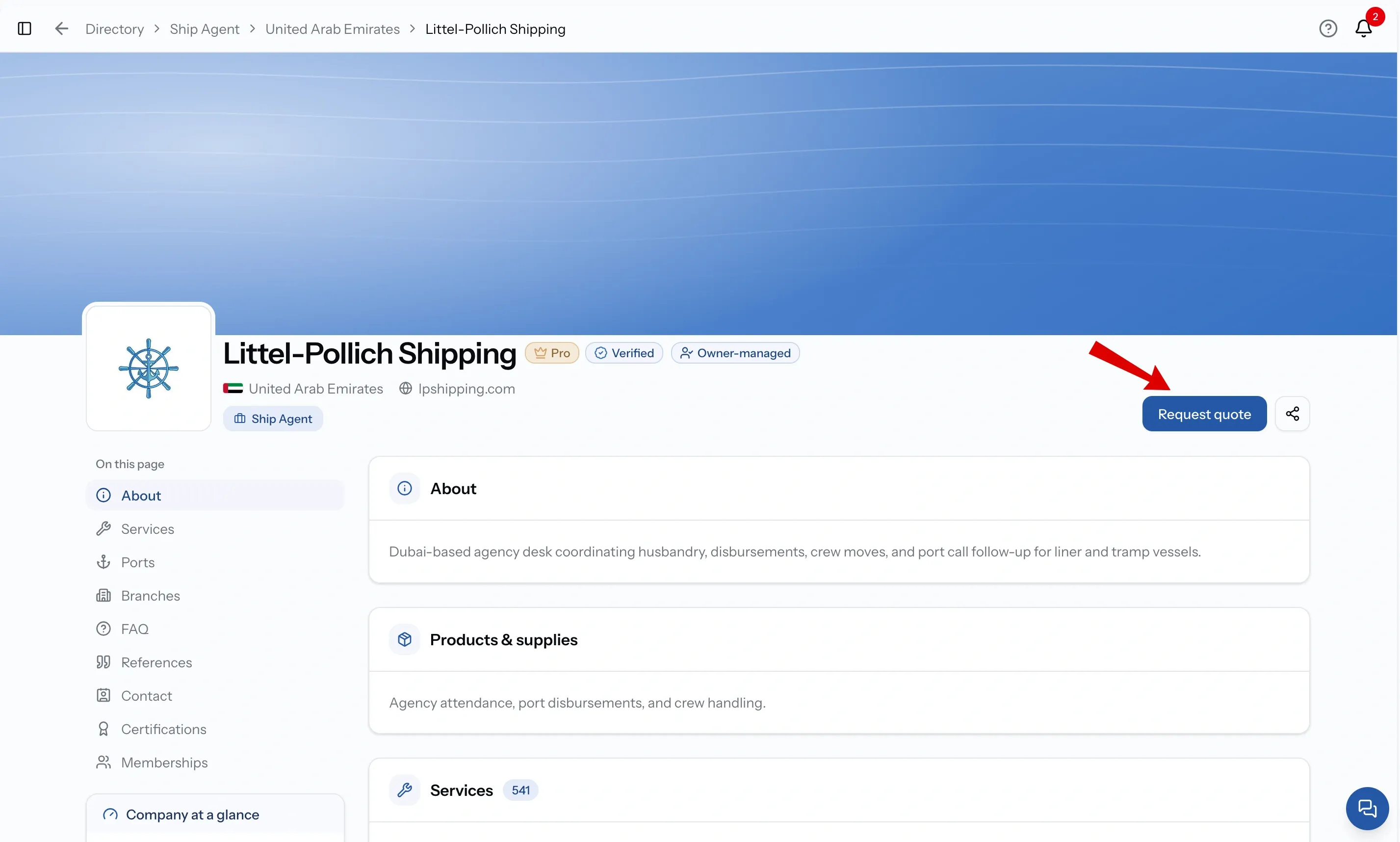Click the Verified badge
Viewport: 1400px width, 842px height.
[x=624, y=353]
